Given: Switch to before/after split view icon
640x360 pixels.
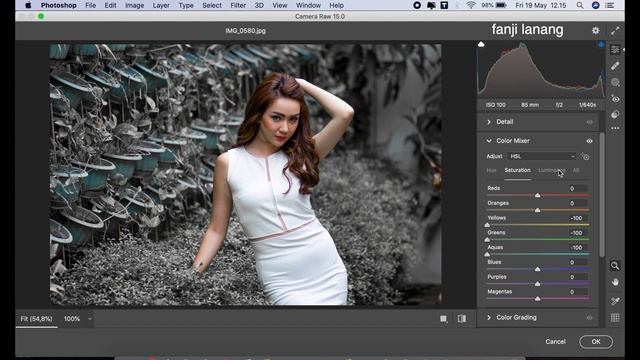Looking at the screenshot, I should pyautogui.click(x=462, y=319).
